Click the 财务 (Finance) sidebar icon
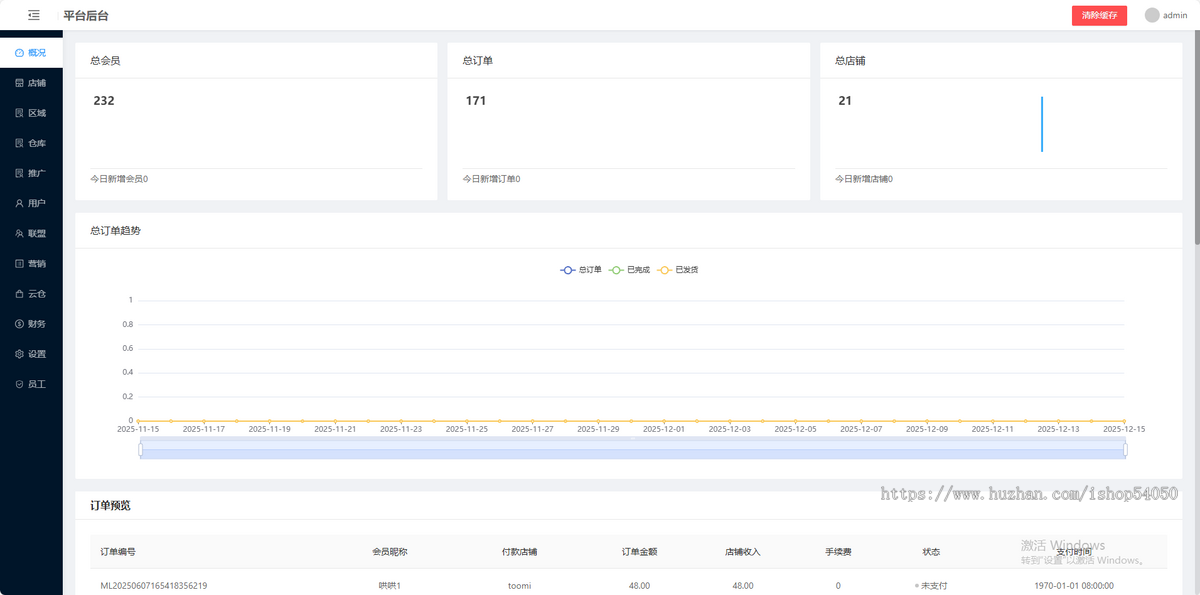Viewport: 1200px width, 595px height. [31, 323]
